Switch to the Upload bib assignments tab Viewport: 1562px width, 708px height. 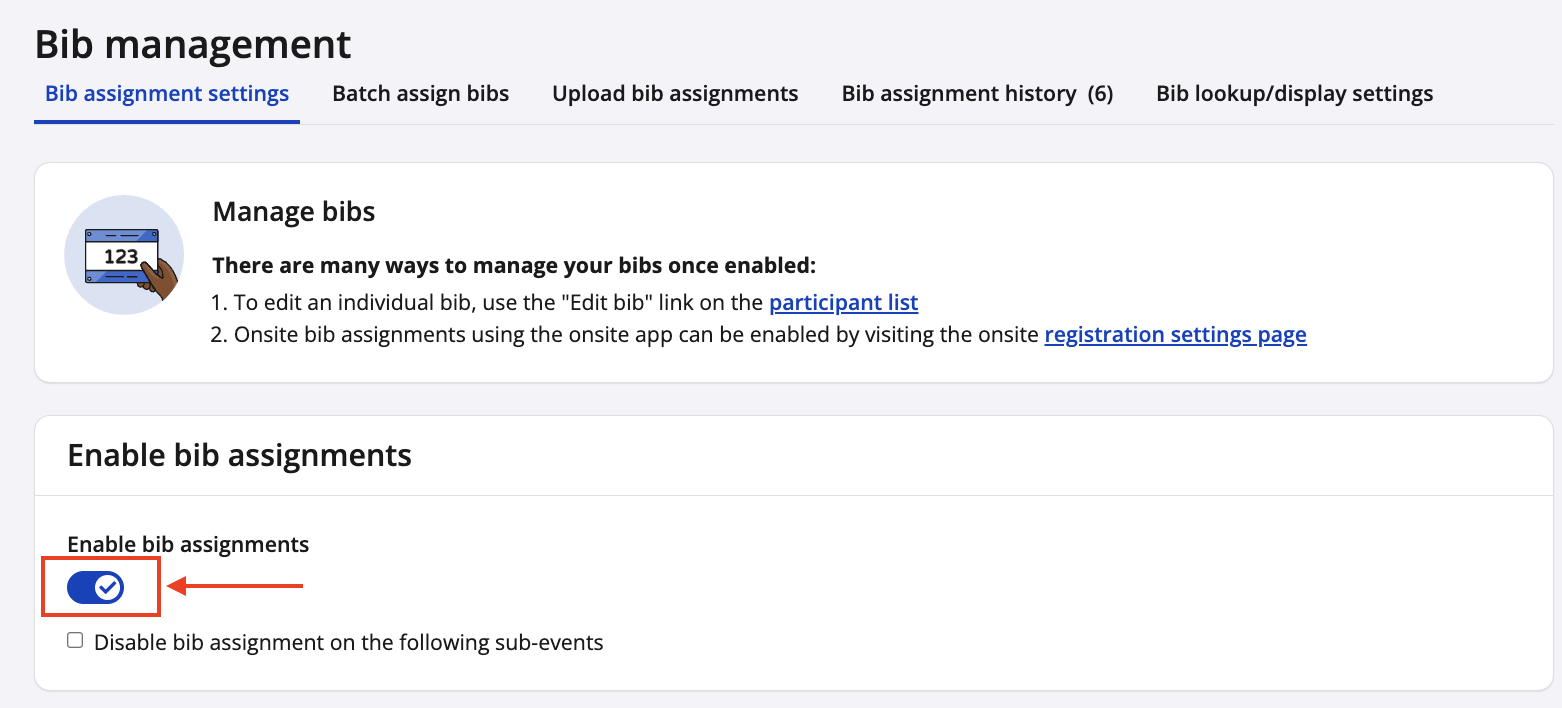click(675, 94)
